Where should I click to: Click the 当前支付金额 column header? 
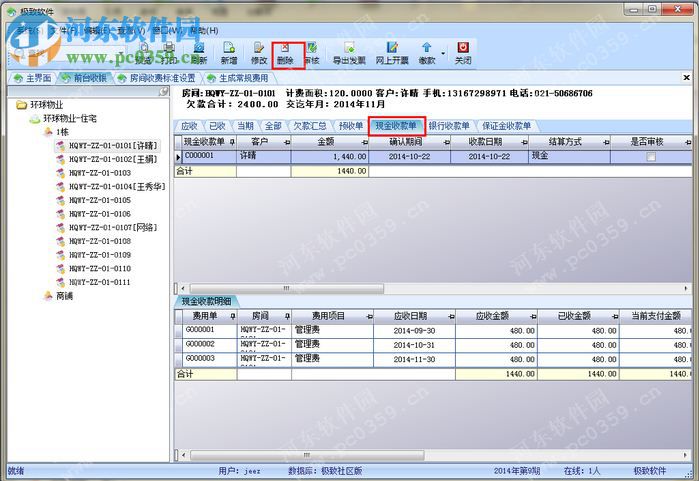click(x=656, y=316)
